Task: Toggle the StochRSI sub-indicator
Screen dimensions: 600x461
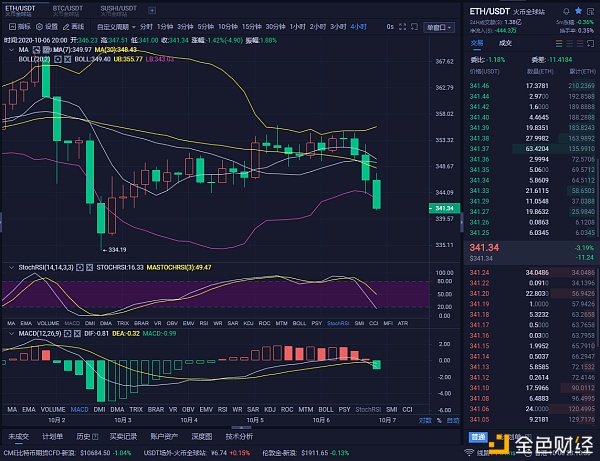Action: coord(367,409)
